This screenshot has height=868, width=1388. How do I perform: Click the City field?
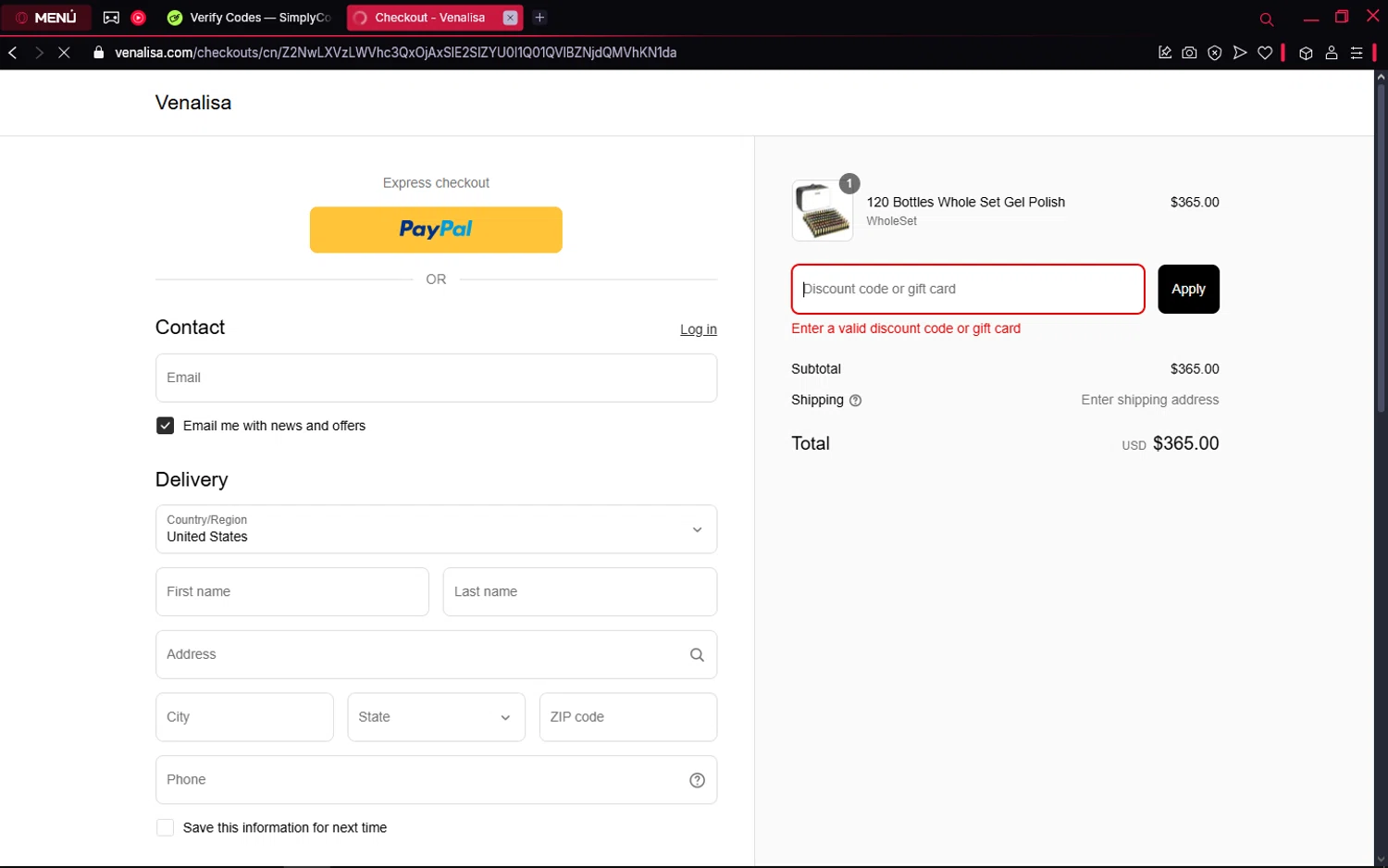244,717
